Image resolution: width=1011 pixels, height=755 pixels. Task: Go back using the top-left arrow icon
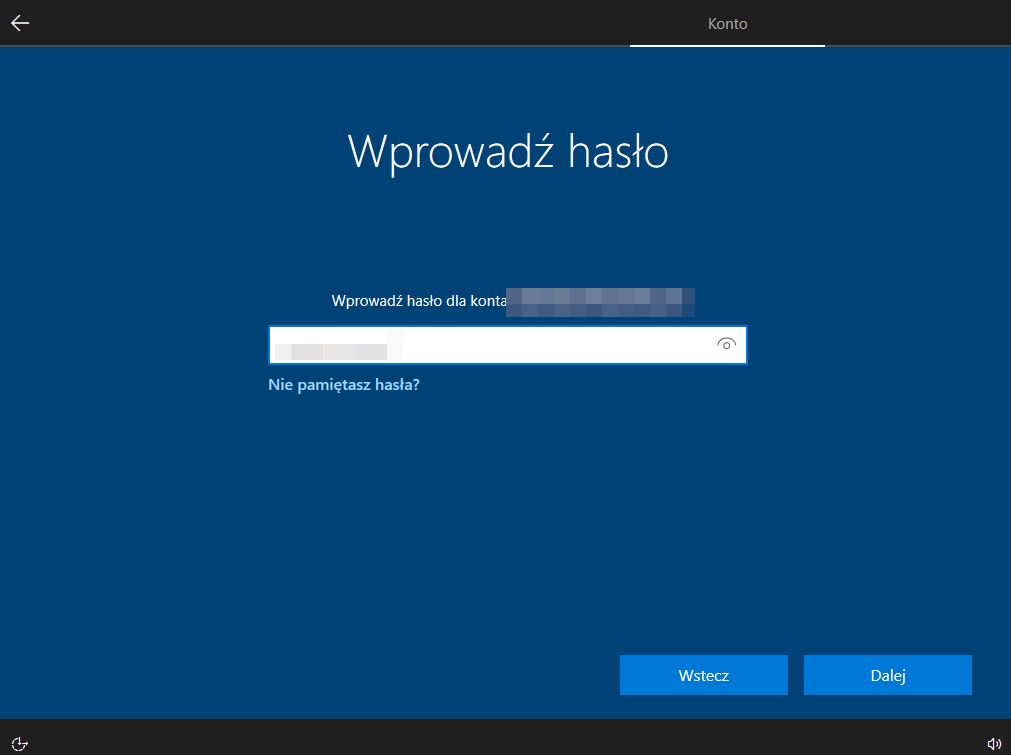click(x=20, y=23)
